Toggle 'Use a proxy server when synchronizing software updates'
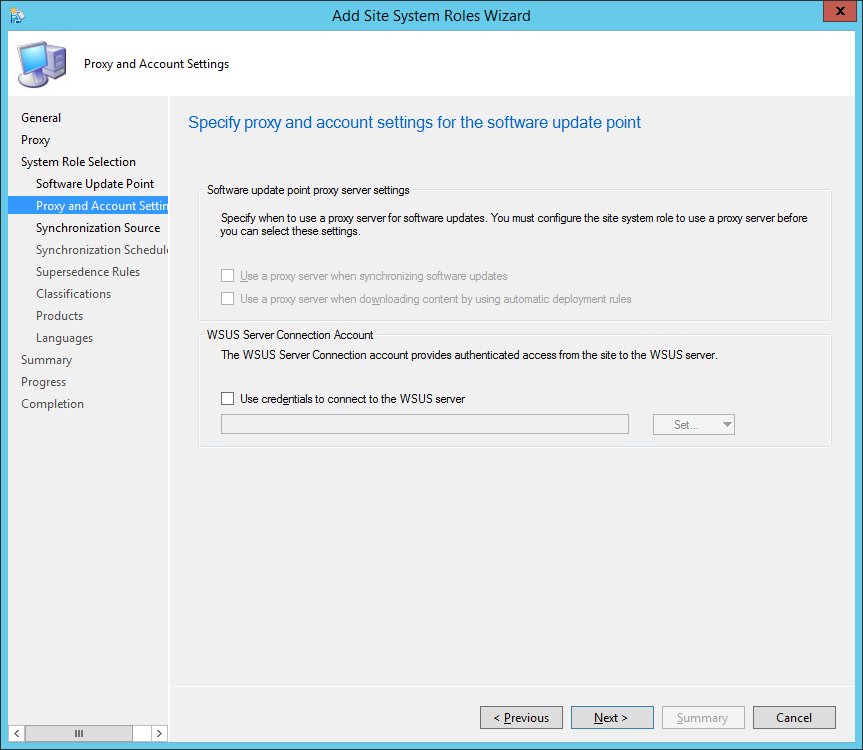Screen dimensions: 863x750 pyautogui.click(x=227, y=276)
